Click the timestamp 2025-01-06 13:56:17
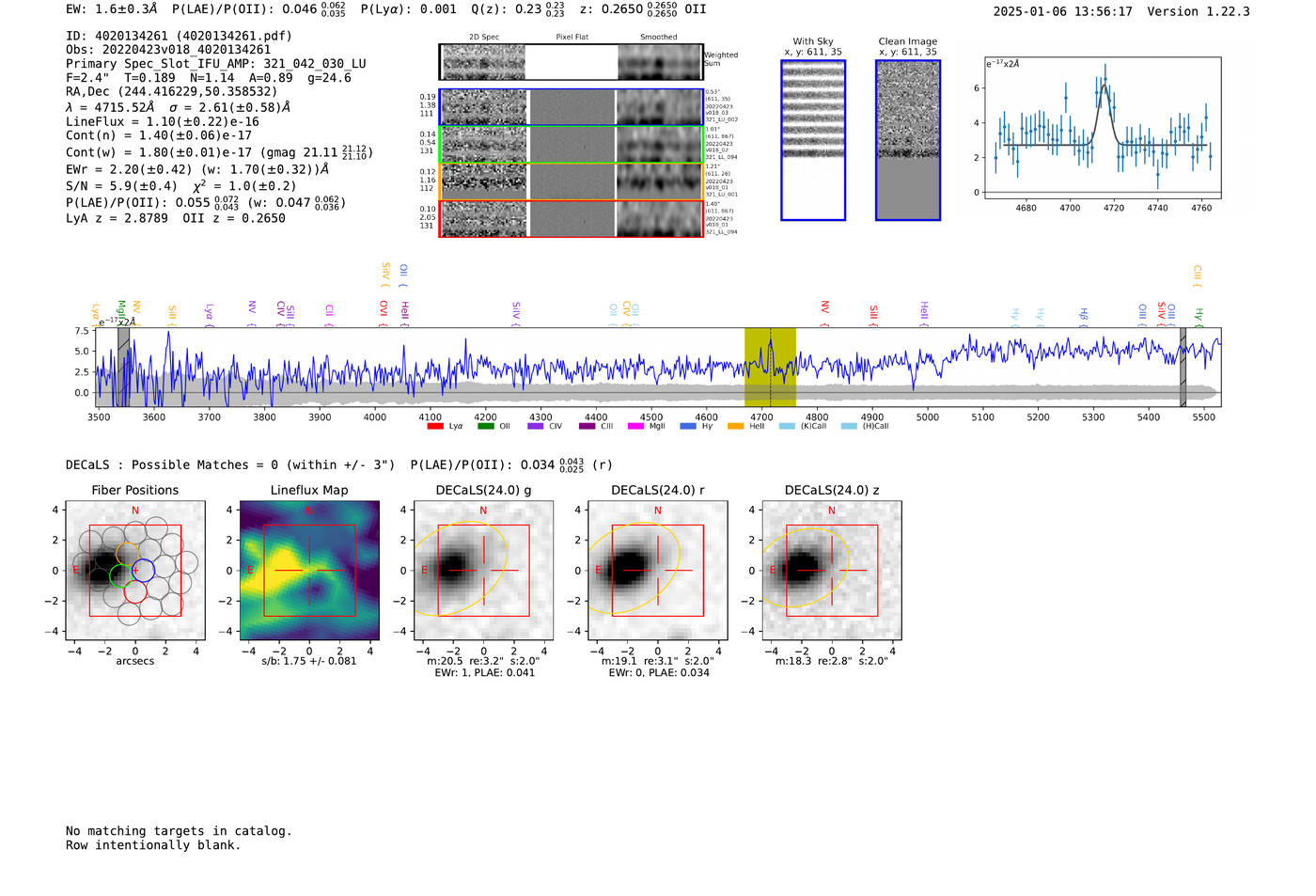 [1062, 12]
